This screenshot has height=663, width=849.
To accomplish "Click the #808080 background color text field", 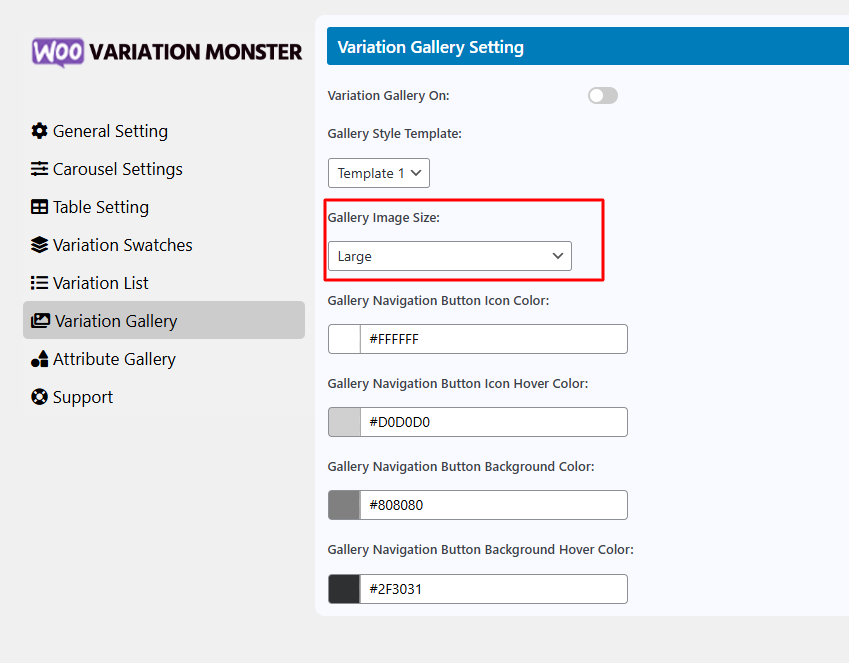I will click(x=493, y=505).
